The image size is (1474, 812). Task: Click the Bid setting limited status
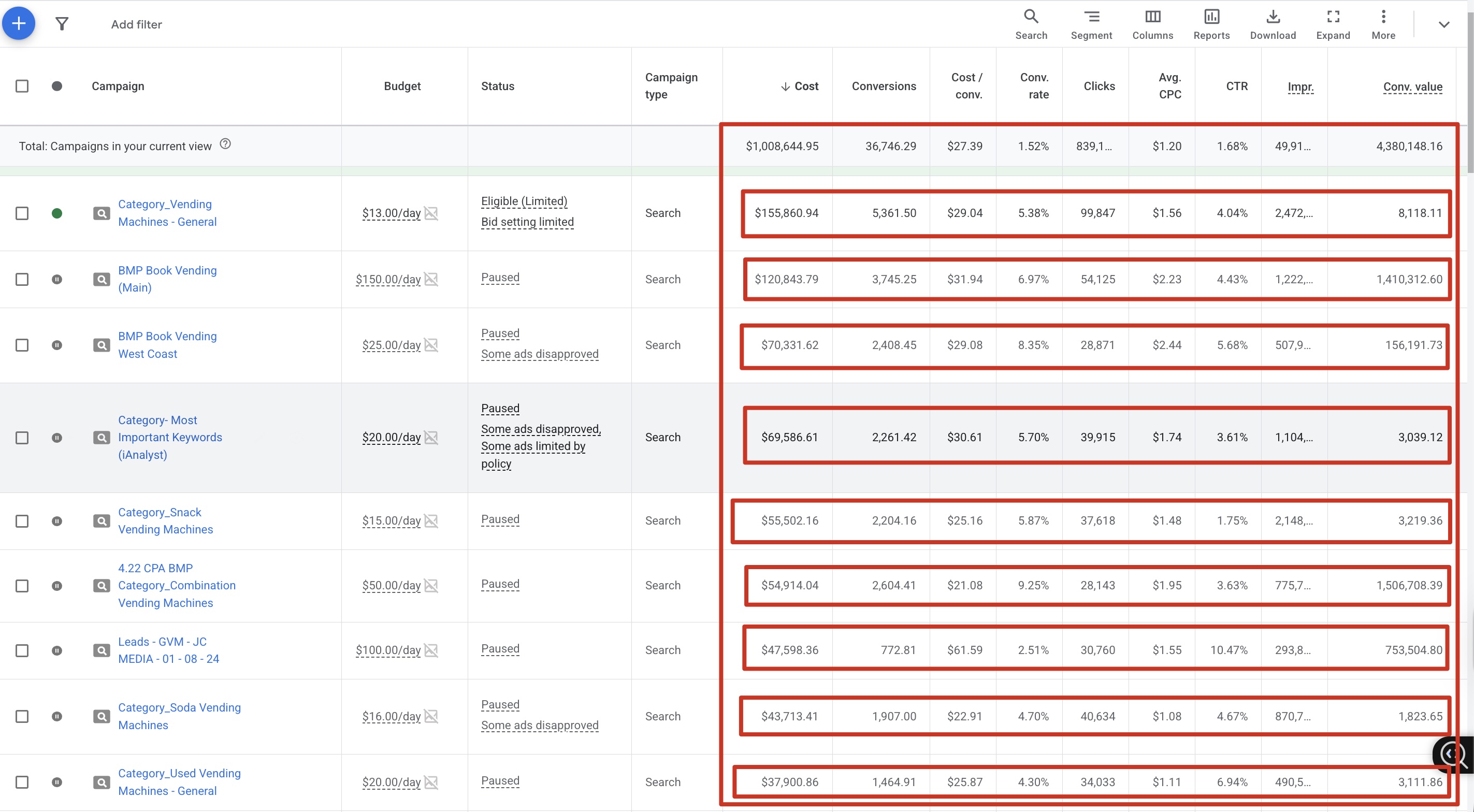[527, 222]
